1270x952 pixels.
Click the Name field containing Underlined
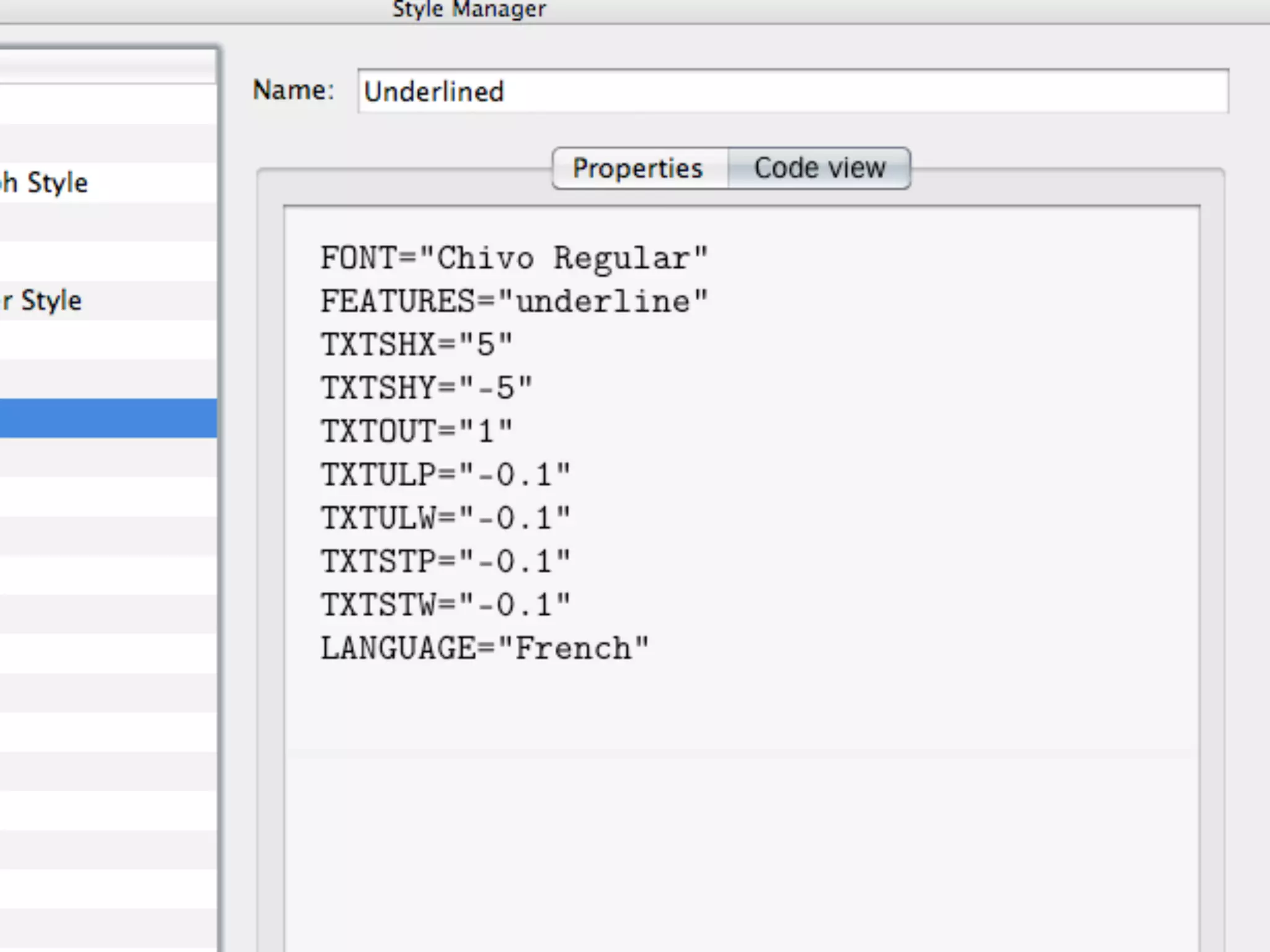click(x=793, y=92)
